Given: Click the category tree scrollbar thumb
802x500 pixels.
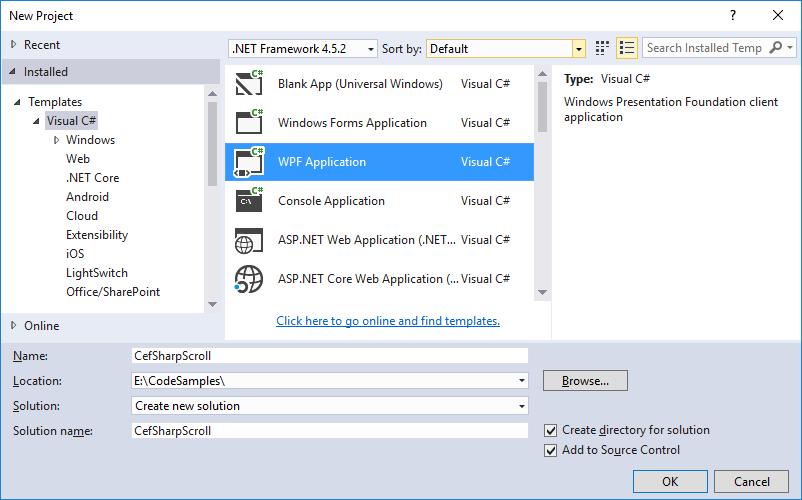Looking at the screenshot, I should pyautogui.click(x=213, y=144).
